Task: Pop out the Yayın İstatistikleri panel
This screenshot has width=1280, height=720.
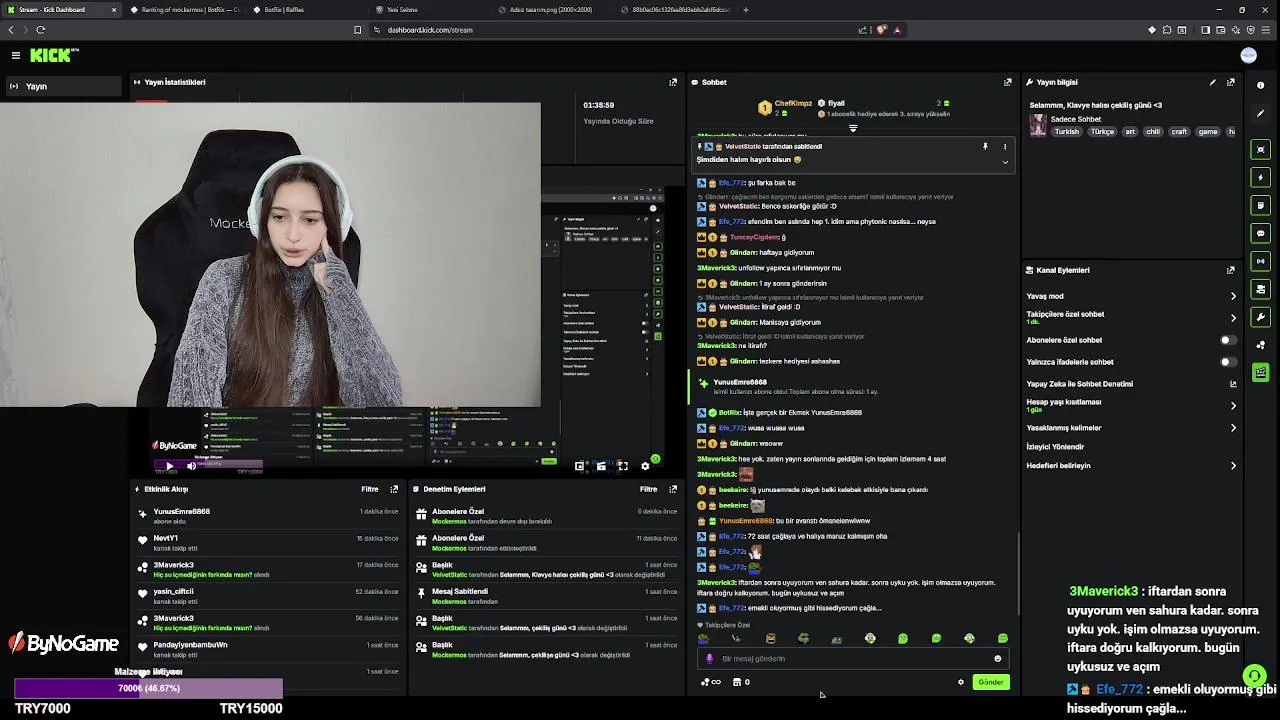Action: click(673, 82)
